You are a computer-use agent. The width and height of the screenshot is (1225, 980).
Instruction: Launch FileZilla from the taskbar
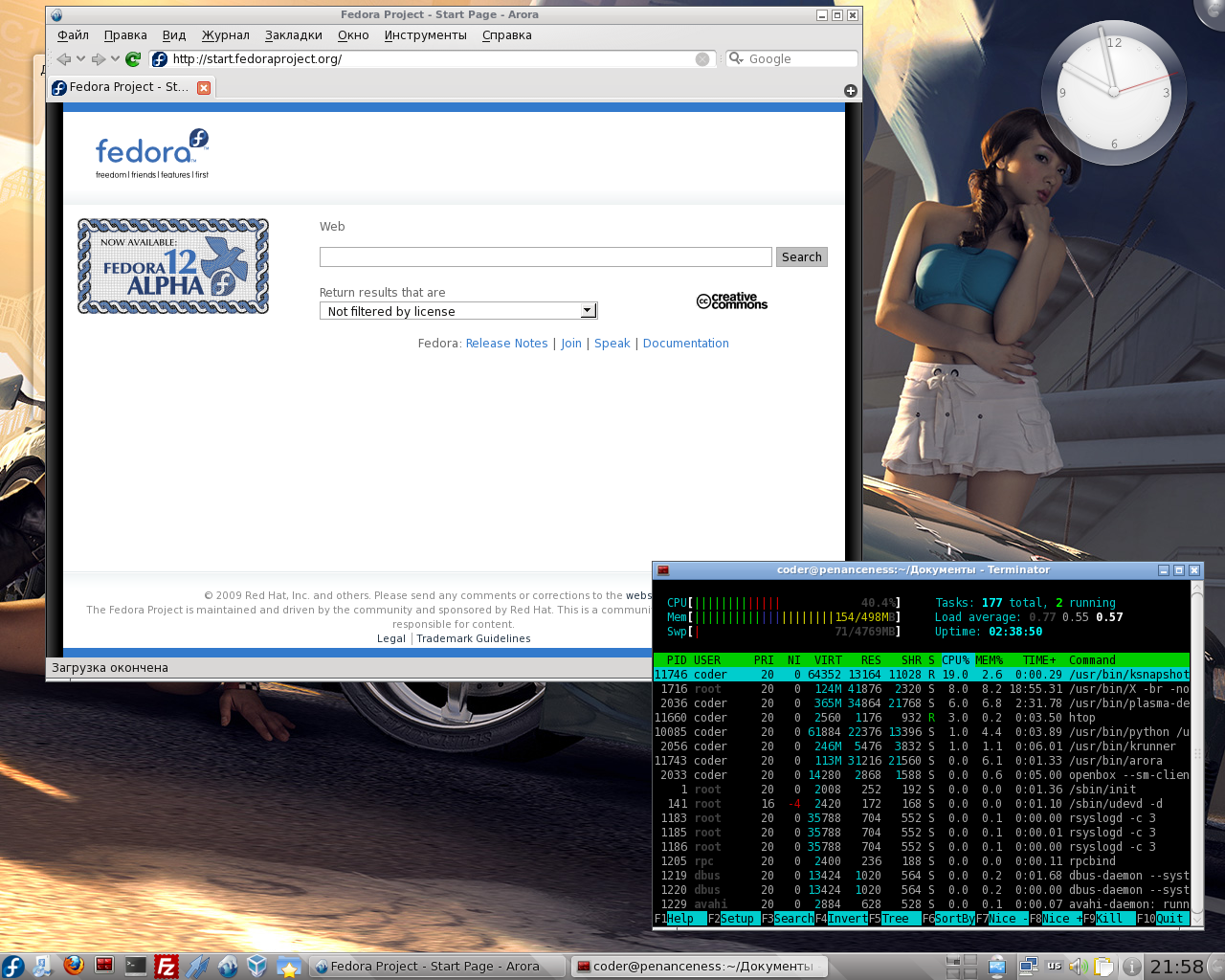[166, 967]
